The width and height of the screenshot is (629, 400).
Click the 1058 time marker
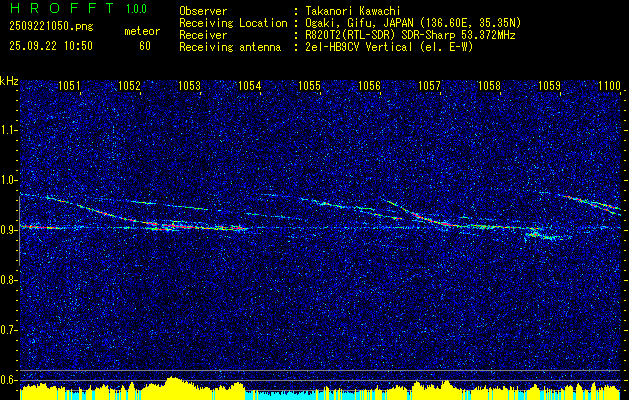tap(489, 85)
